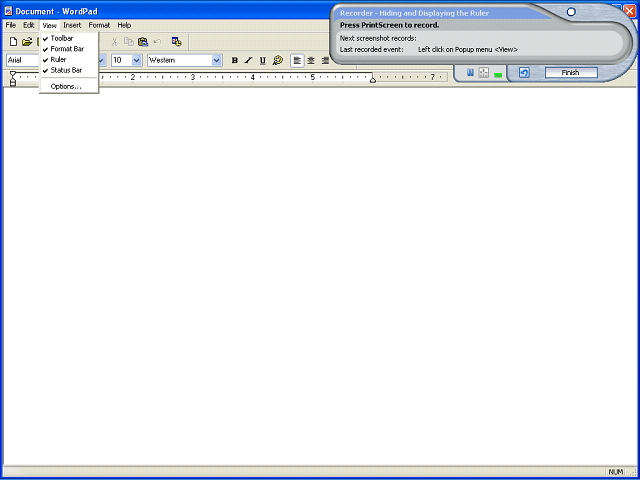Image resolution: width=640 pixels, height=480 pixels.
Task: Toggle Bold formatting
Action: tap(235, 60)
